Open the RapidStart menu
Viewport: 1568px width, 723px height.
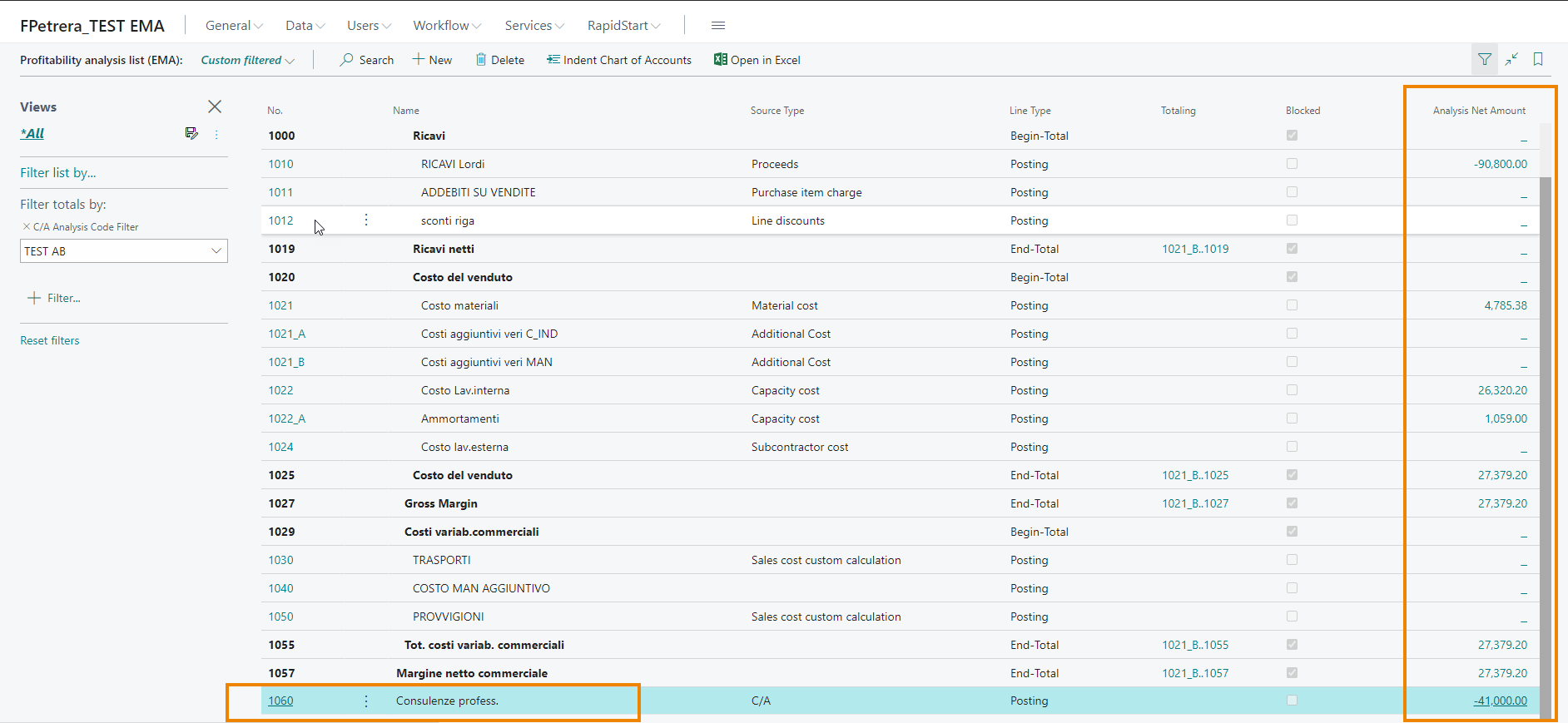point(624,26)
